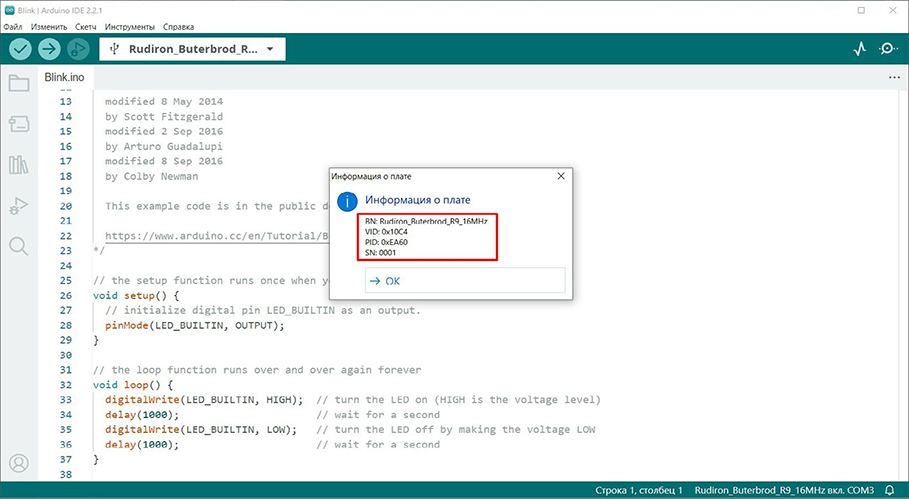
Task: Click the 'by Colby Newman' comment line
Action: click(x=151, y=176)
